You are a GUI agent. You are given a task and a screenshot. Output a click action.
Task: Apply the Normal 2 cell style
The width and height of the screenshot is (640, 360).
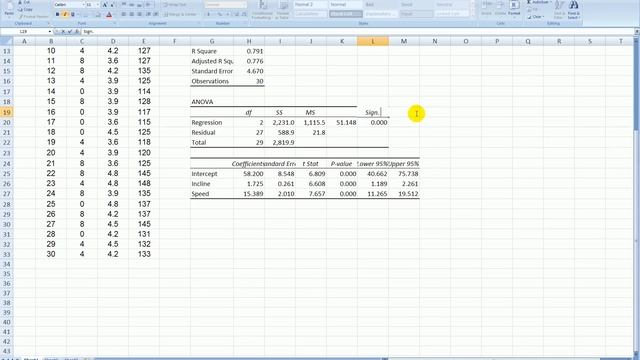click(310, 4)
